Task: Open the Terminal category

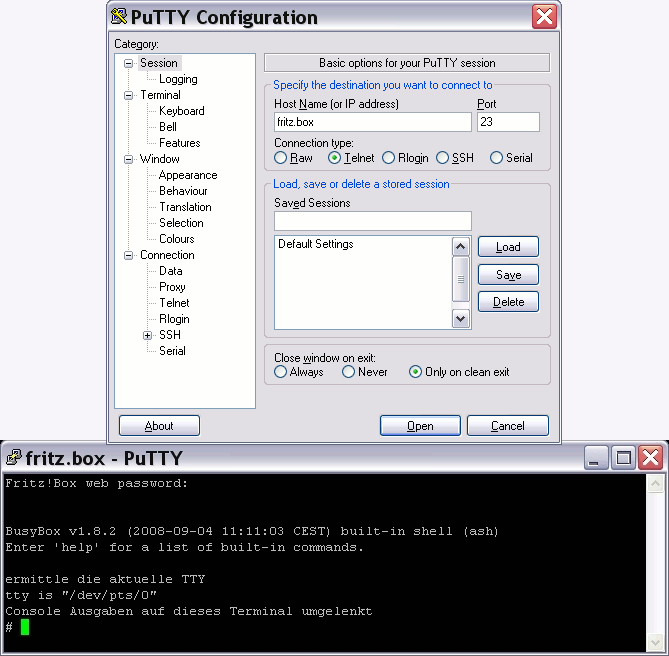Action: click(x=160, y=95)
